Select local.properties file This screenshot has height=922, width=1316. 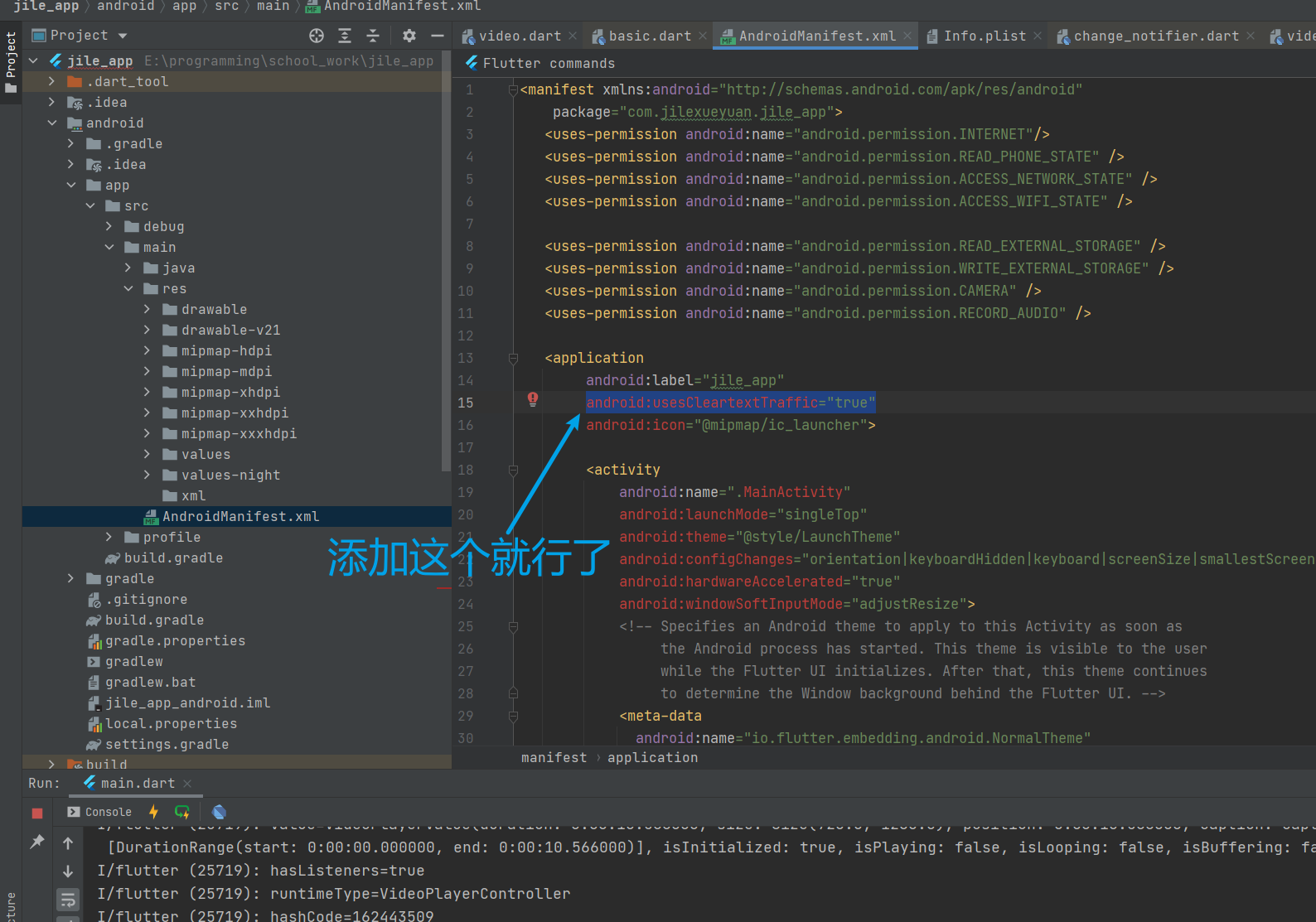pyautogui.click(x=162, y=723)
